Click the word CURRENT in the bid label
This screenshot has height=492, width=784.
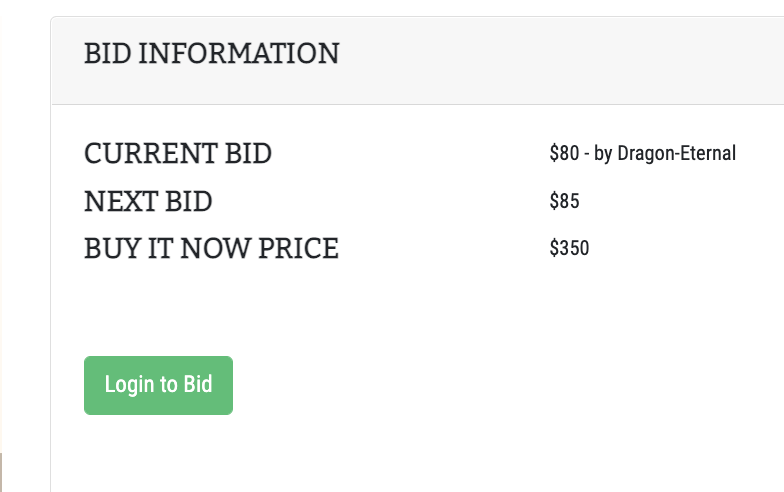(150, 153)
